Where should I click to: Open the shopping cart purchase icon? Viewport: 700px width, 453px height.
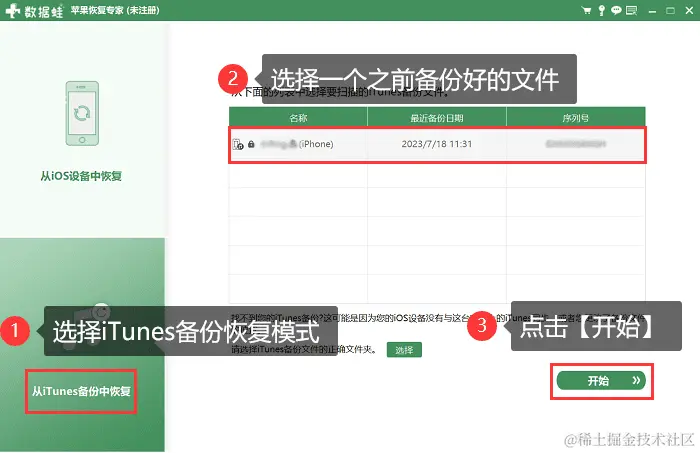pos(587,10)
